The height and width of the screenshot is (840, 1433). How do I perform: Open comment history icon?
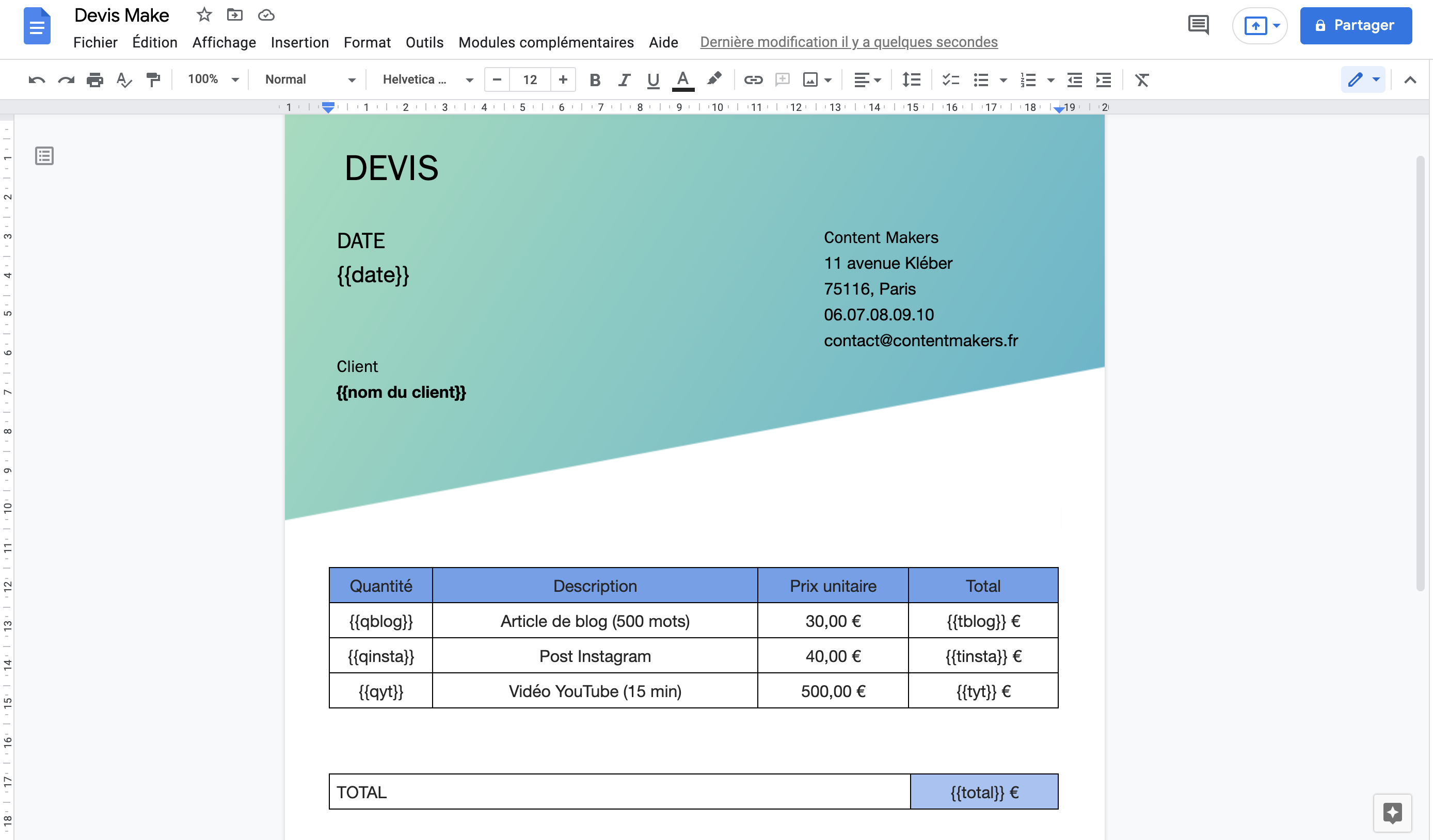pos(1198,25)
